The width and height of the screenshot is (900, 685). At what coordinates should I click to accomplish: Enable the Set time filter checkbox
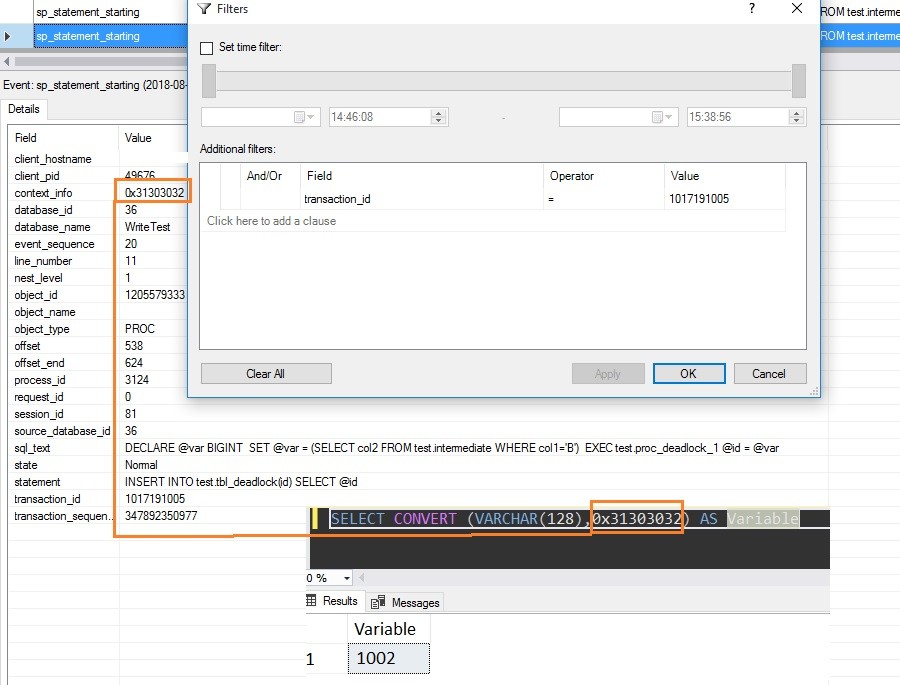tap(207, 48)
